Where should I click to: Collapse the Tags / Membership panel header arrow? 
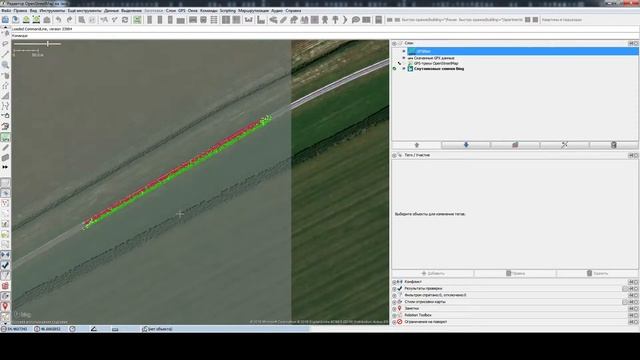394,156
